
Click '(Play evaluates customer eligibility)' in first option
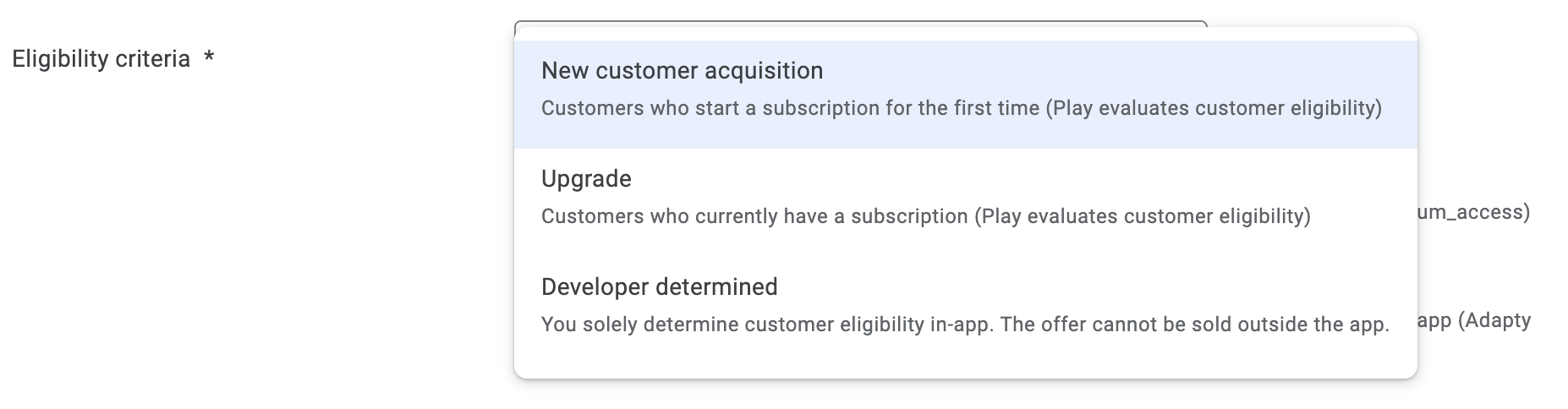coord(1214,108)
